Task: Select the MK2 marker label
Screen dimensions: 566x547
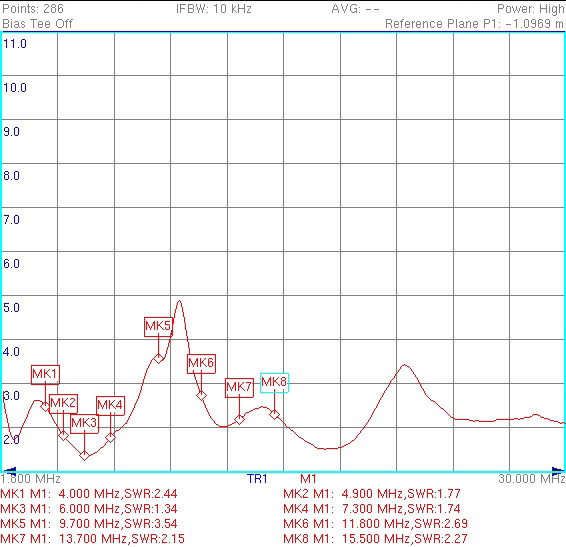Action: (63, 404)
